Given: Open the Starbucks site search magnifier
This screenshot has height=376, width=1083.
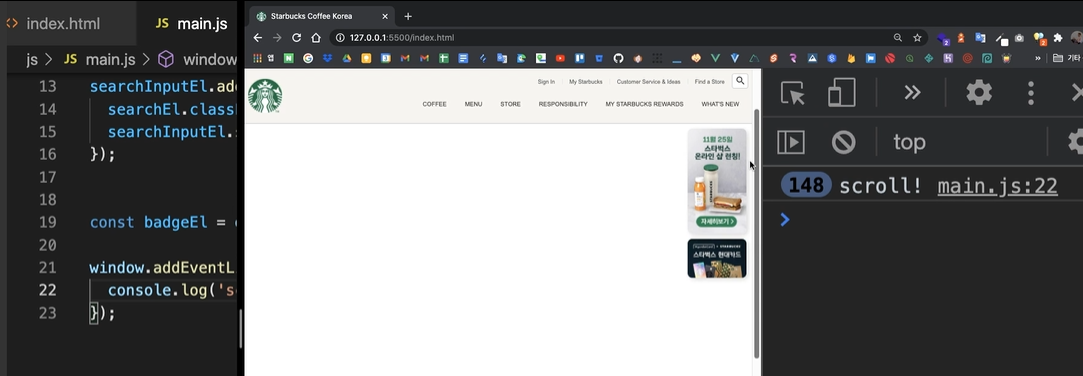Looking at the screenshot, I should click(x=740, y=81).
